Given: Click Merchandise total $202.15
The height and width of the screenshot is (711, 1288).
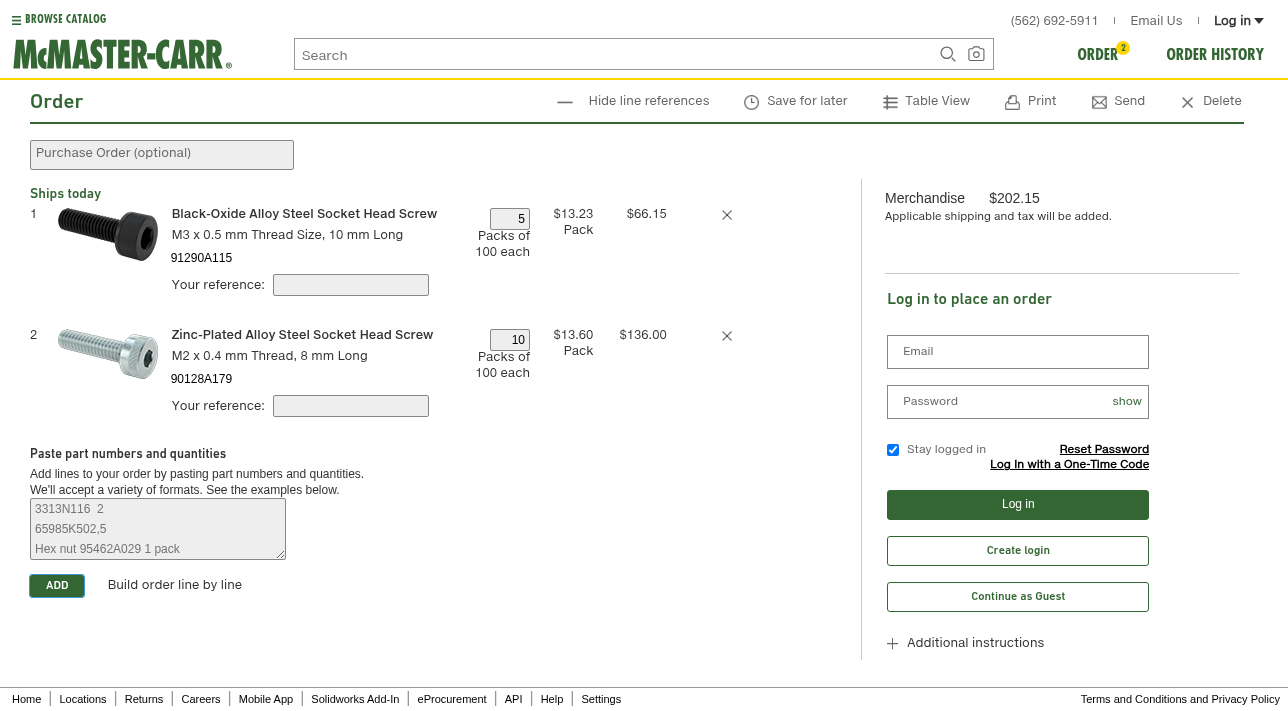Looking at the screenshot, I should click(x=1014, y=198).
